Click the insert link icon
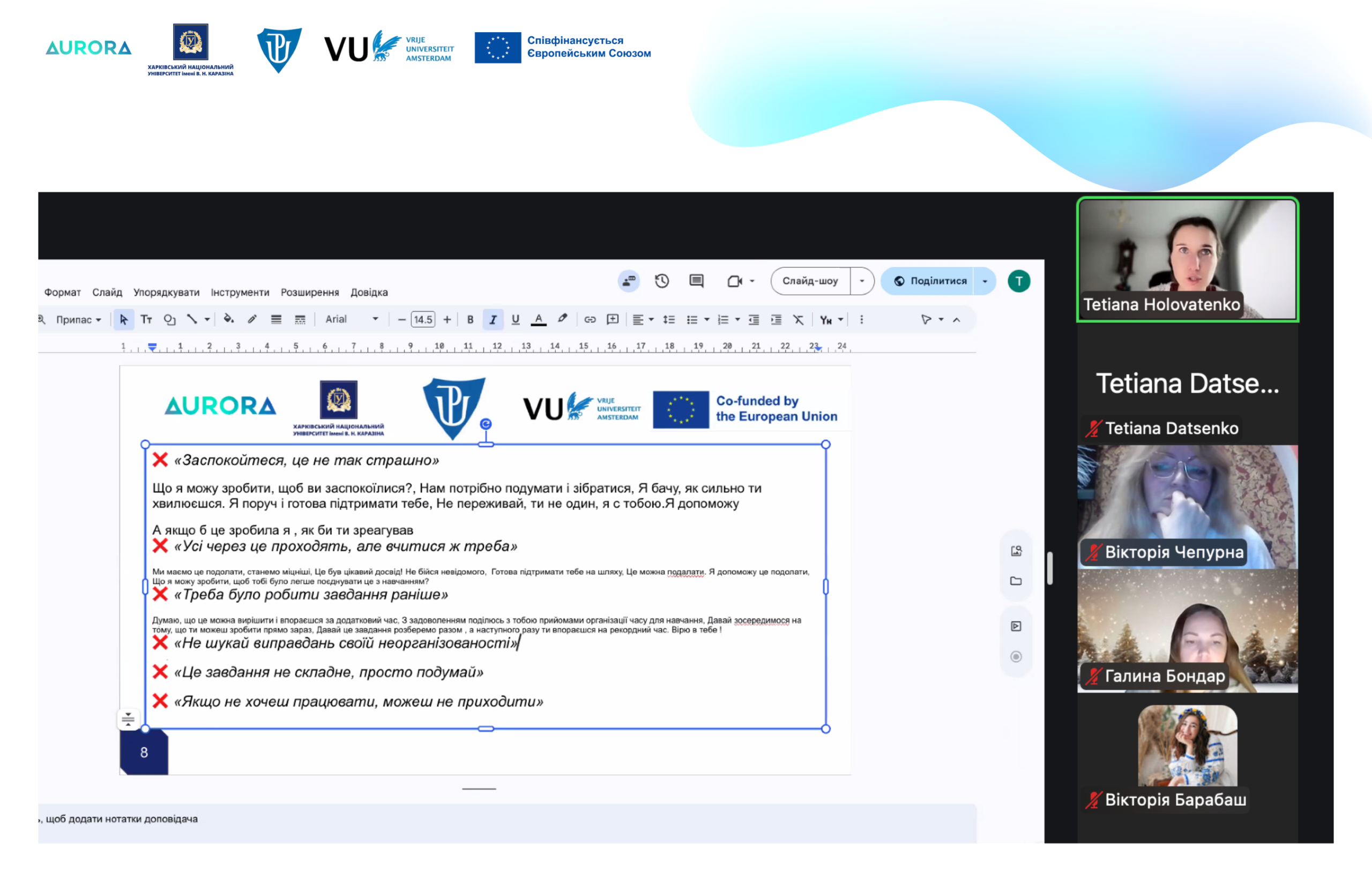Image resolution: width=1372 pixels, height=892 pixels. tap(590, 319)
